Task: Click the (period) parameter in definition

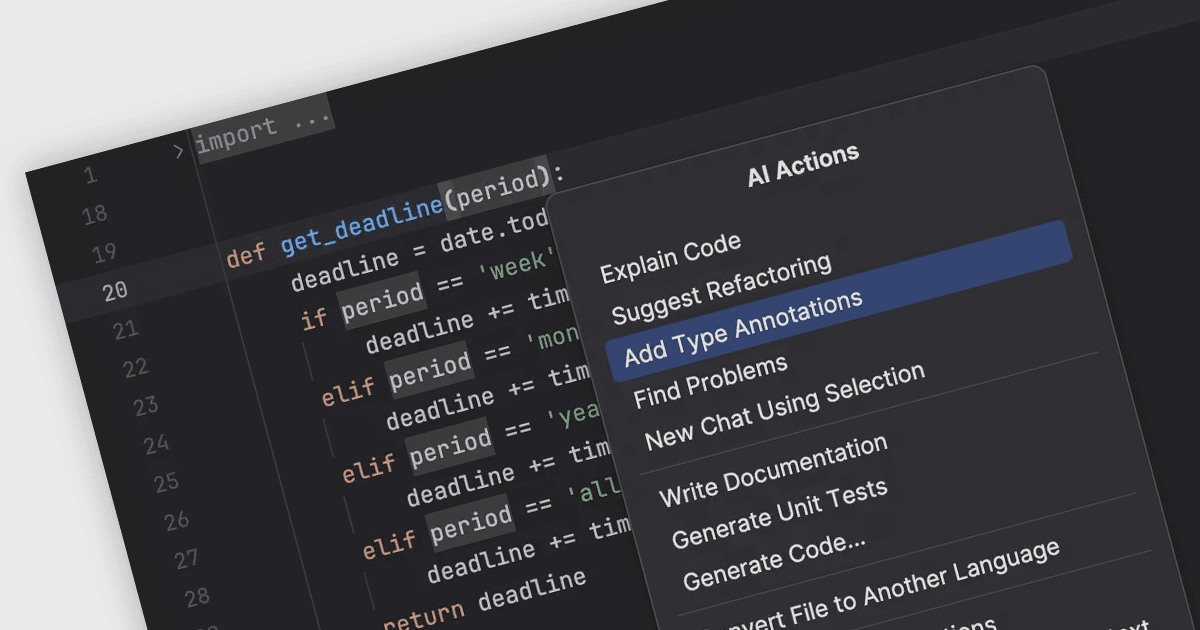Action: pyautogui.click(x=498, y=189)
